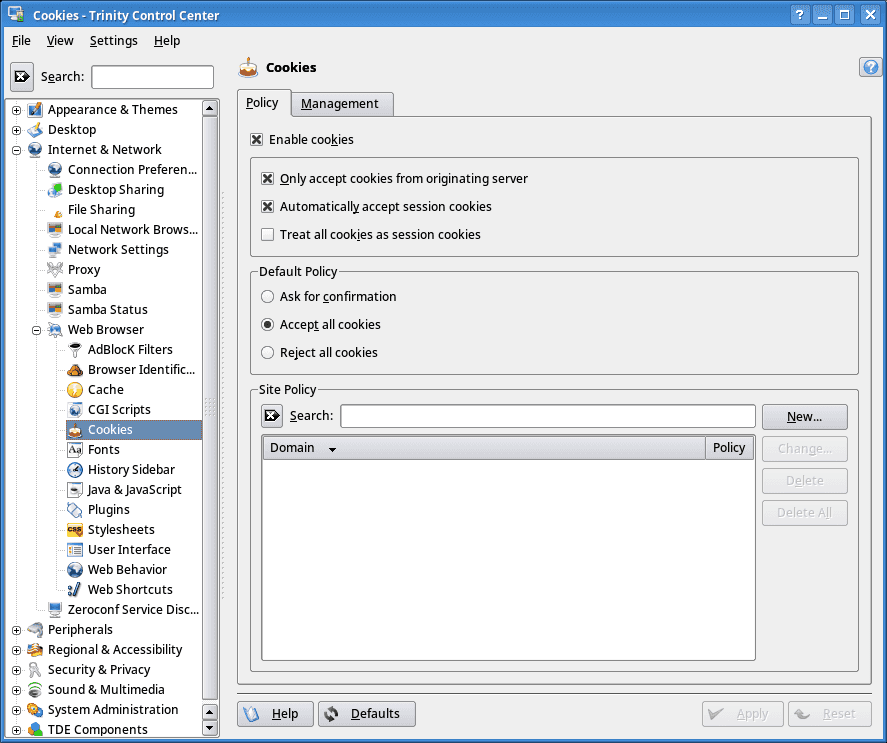Click the CGI Scripts icon
Viewport: 887px width, 743px height.
coord(75,410)
